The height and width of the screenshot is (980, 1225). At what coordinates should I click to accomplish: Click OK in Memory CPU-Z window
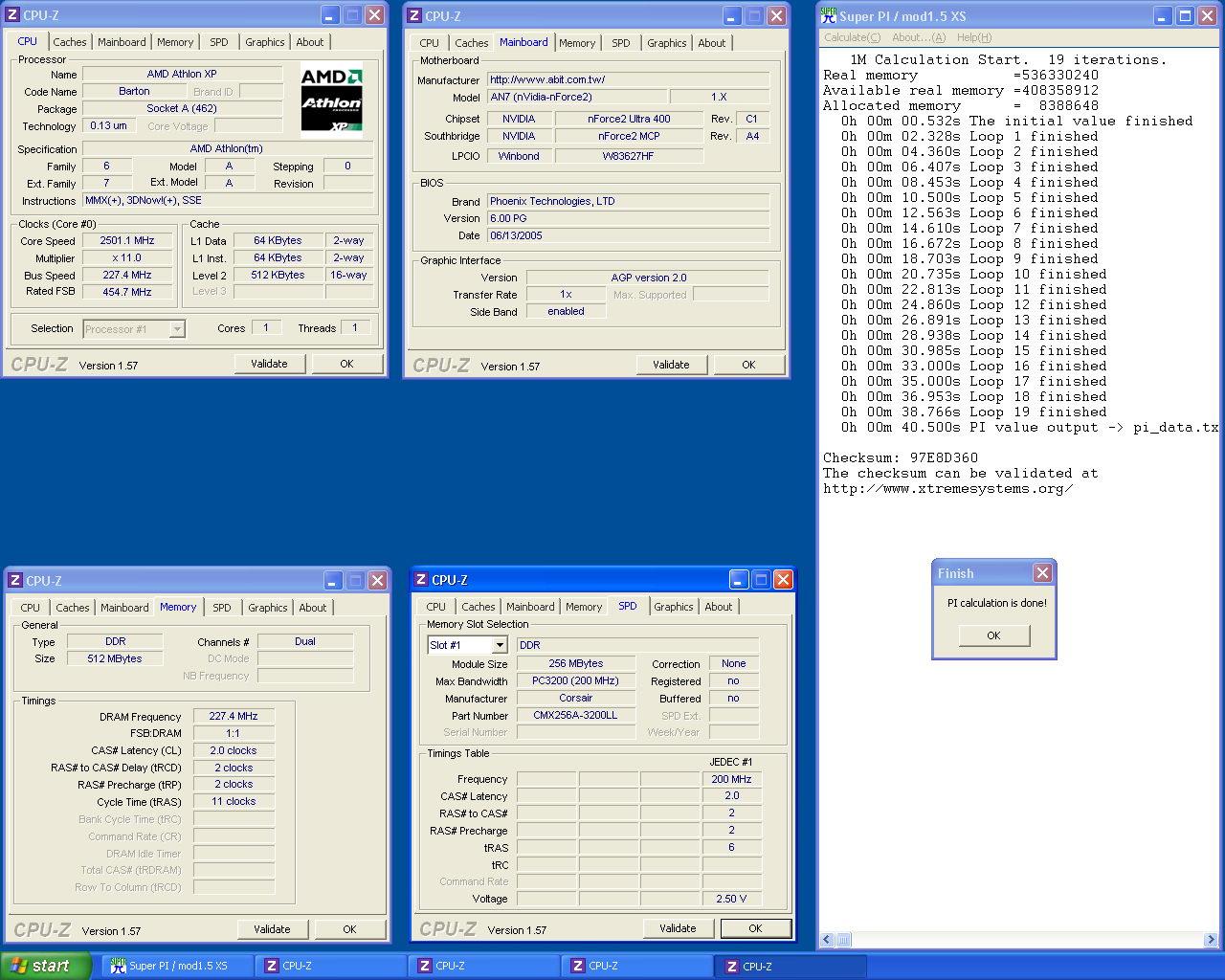pos(349,929)
